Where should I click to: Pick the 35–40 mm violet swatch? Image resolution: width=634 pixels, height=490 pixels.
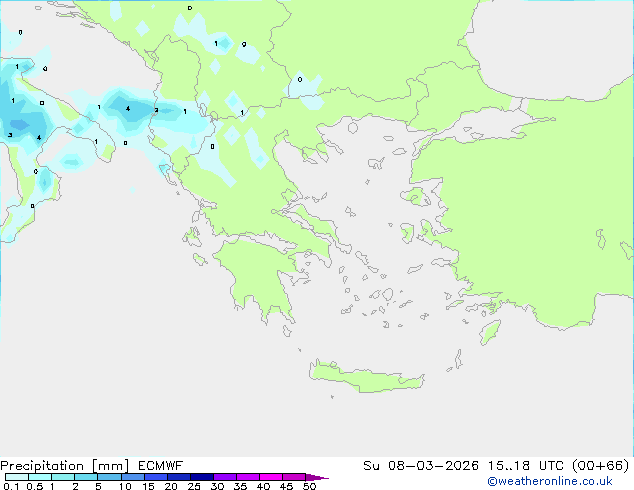click(x=248, y=477)
